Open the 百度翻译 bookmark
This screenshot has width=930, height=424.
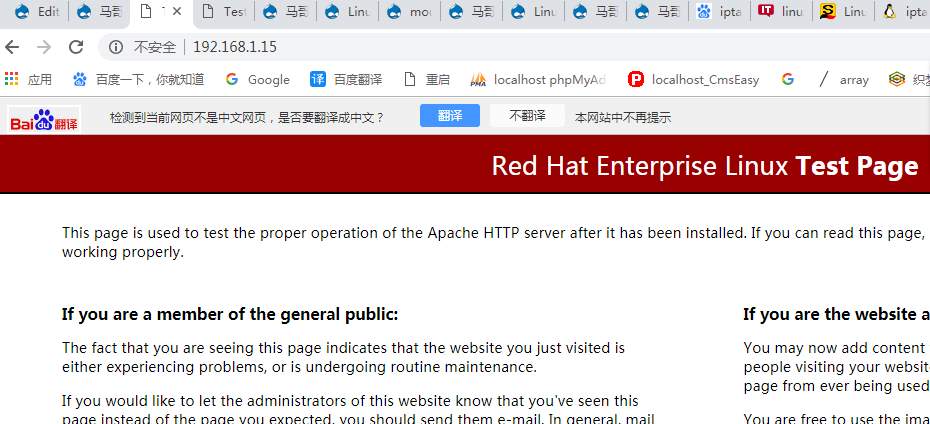click(x=346, y=79)
